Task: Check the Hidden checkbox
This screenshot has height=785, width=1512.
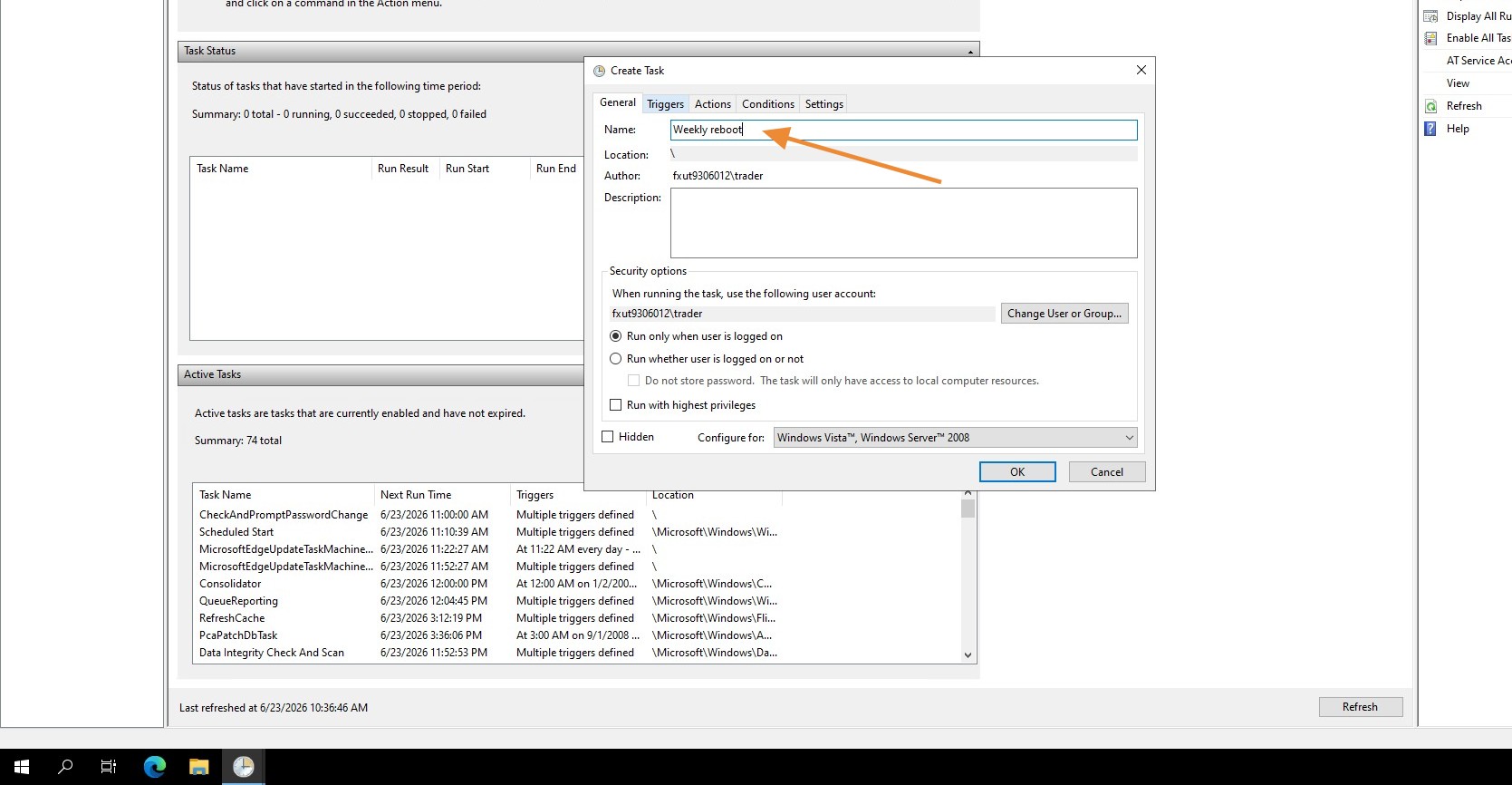Action: click(x=608, y=437)
